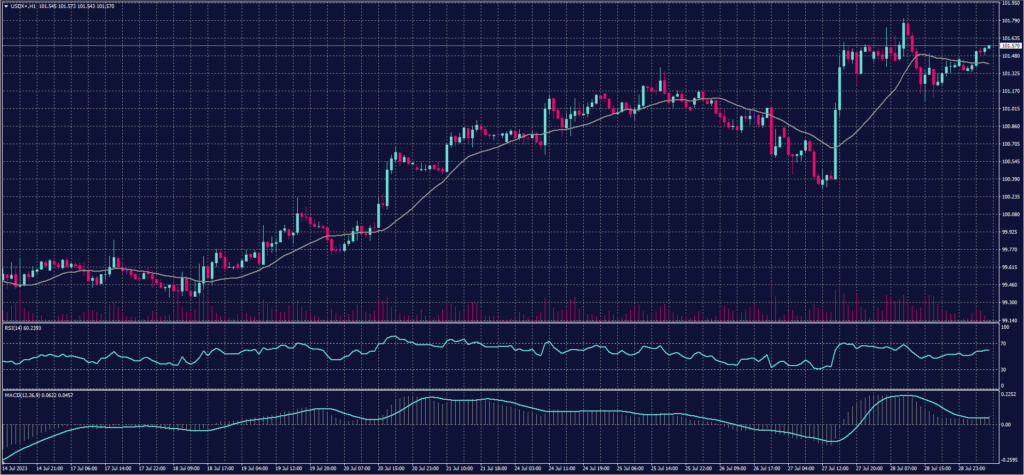Click the 27 Jul 12:00 time label
Image resolution: width=1024 pixels, height=475 pixels.
pyautogui.click(x=836, y=467)
